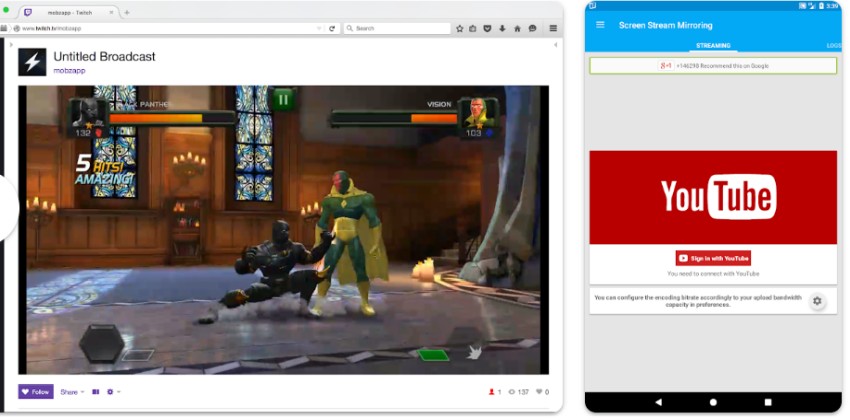Reload the page with the refresh icon
850x420 pixels.
[x=332, y=28]
